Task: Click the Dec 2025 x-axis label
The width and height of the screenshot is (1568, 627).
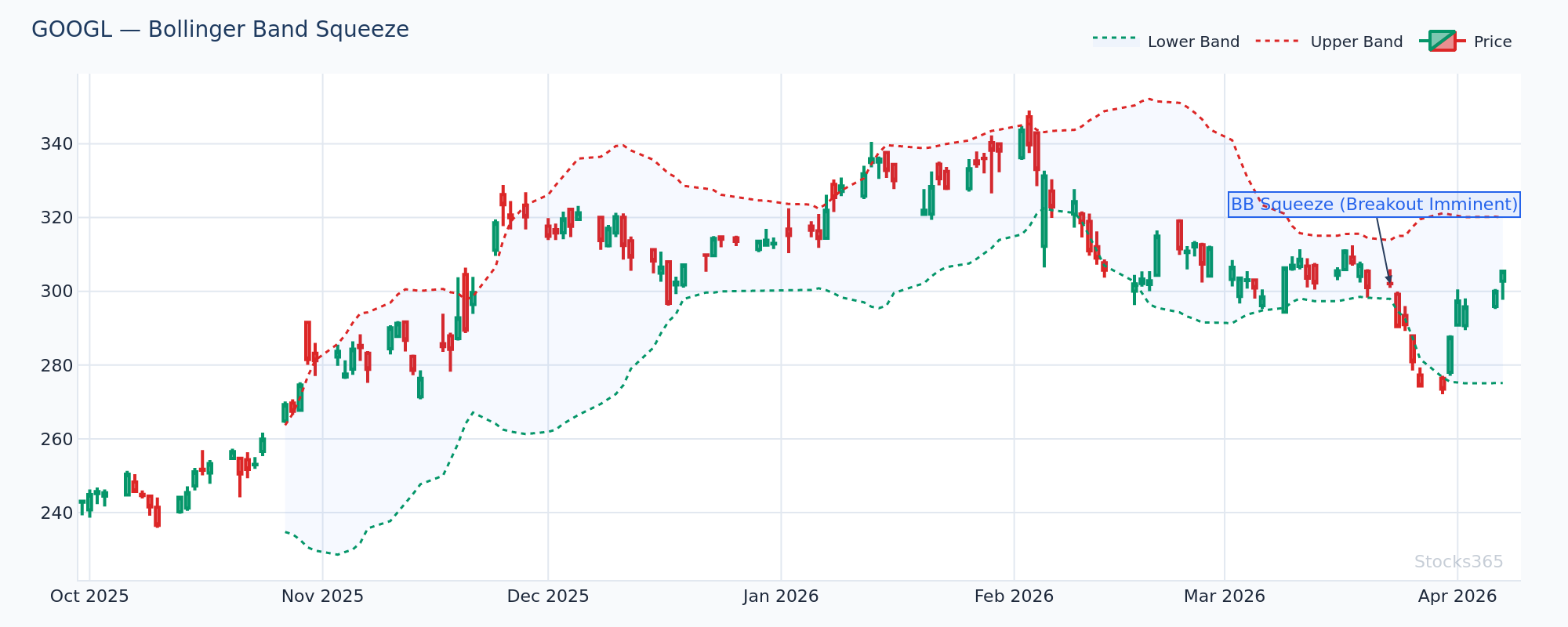Action: point(548,596)
